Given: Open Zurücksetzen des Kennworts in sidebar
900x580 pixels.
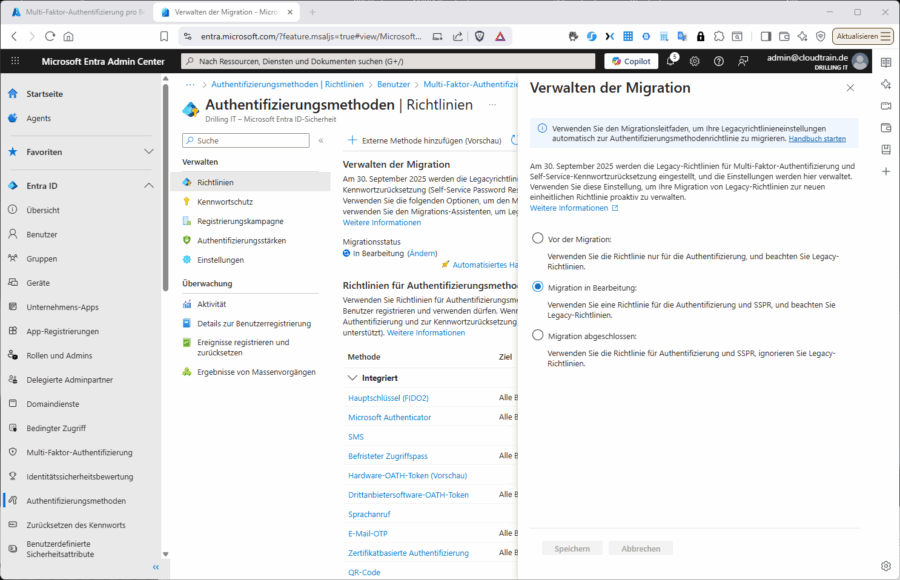Looking at the screenshot, I should 76,525.
